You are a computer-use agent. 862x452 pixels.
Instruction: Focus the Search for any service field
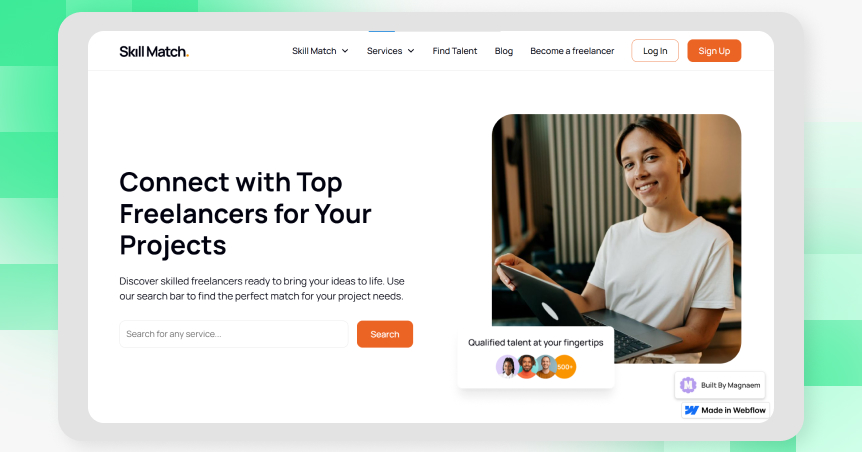pyautogui.click(x=234, y=334)
